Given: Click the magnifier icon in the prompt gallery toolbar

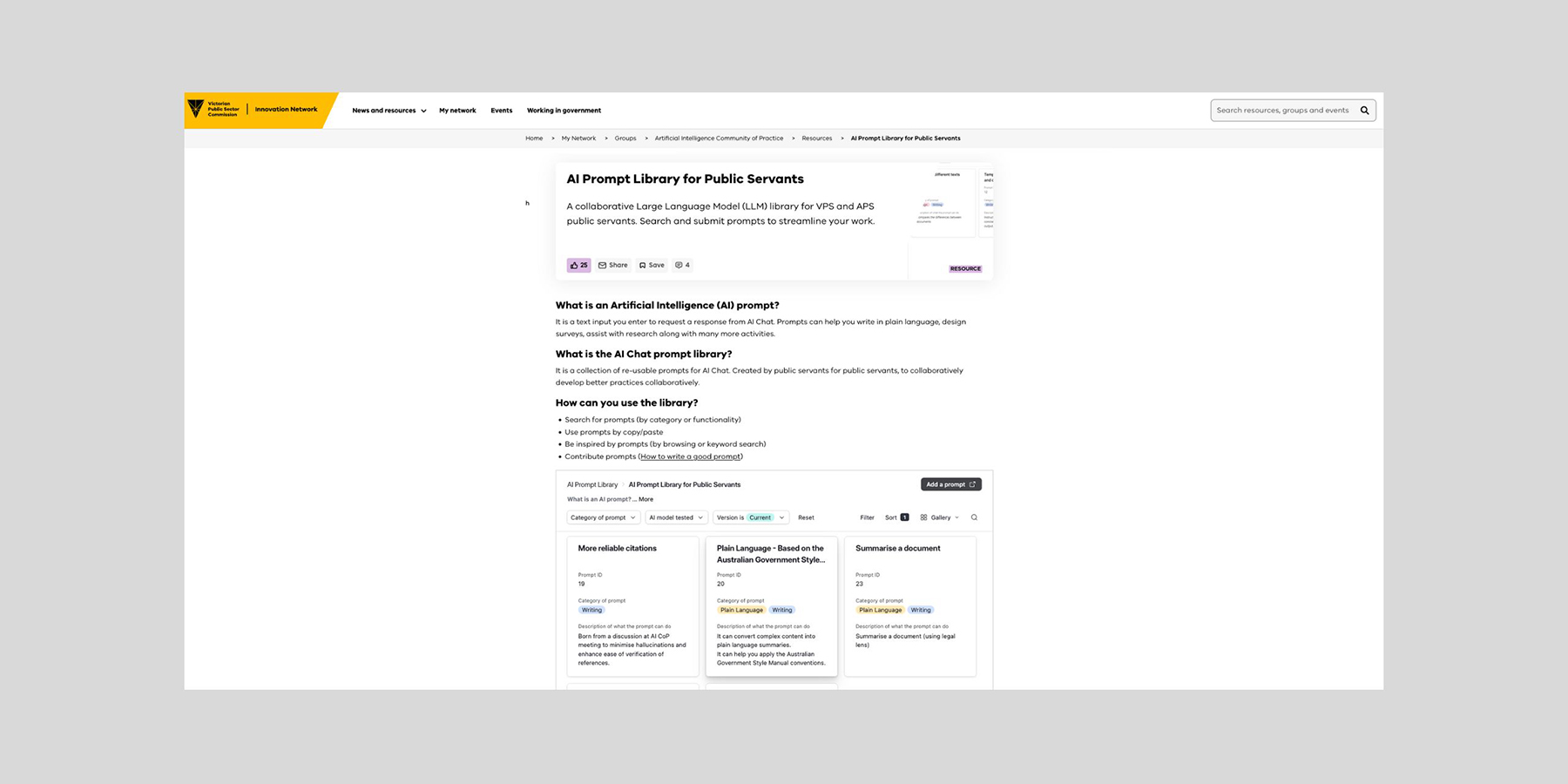Looking at the screenshot, I should 974,517.
